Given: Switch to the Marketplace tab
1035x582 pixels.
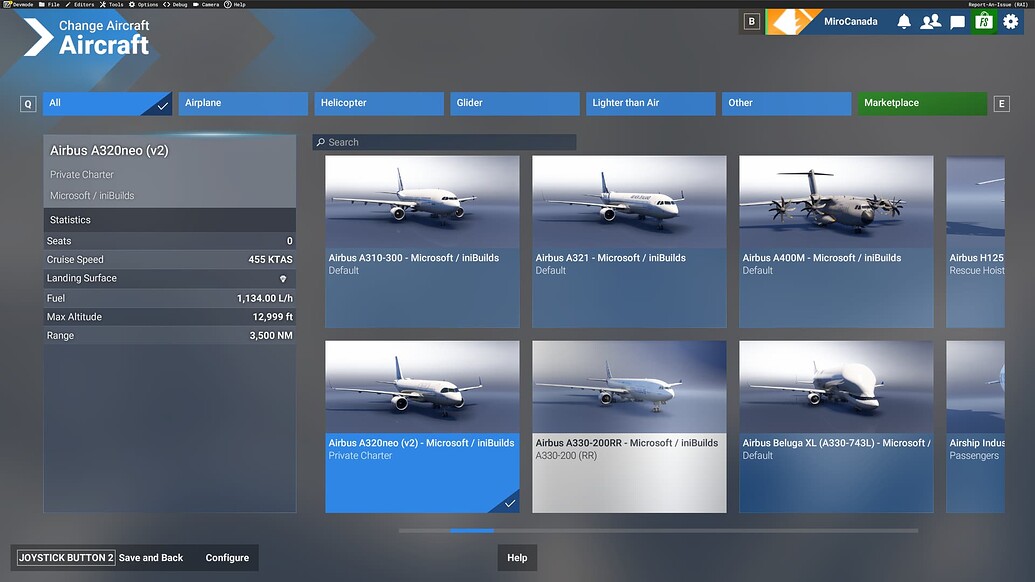Looking at the screenshot, I should coord(921,103).
